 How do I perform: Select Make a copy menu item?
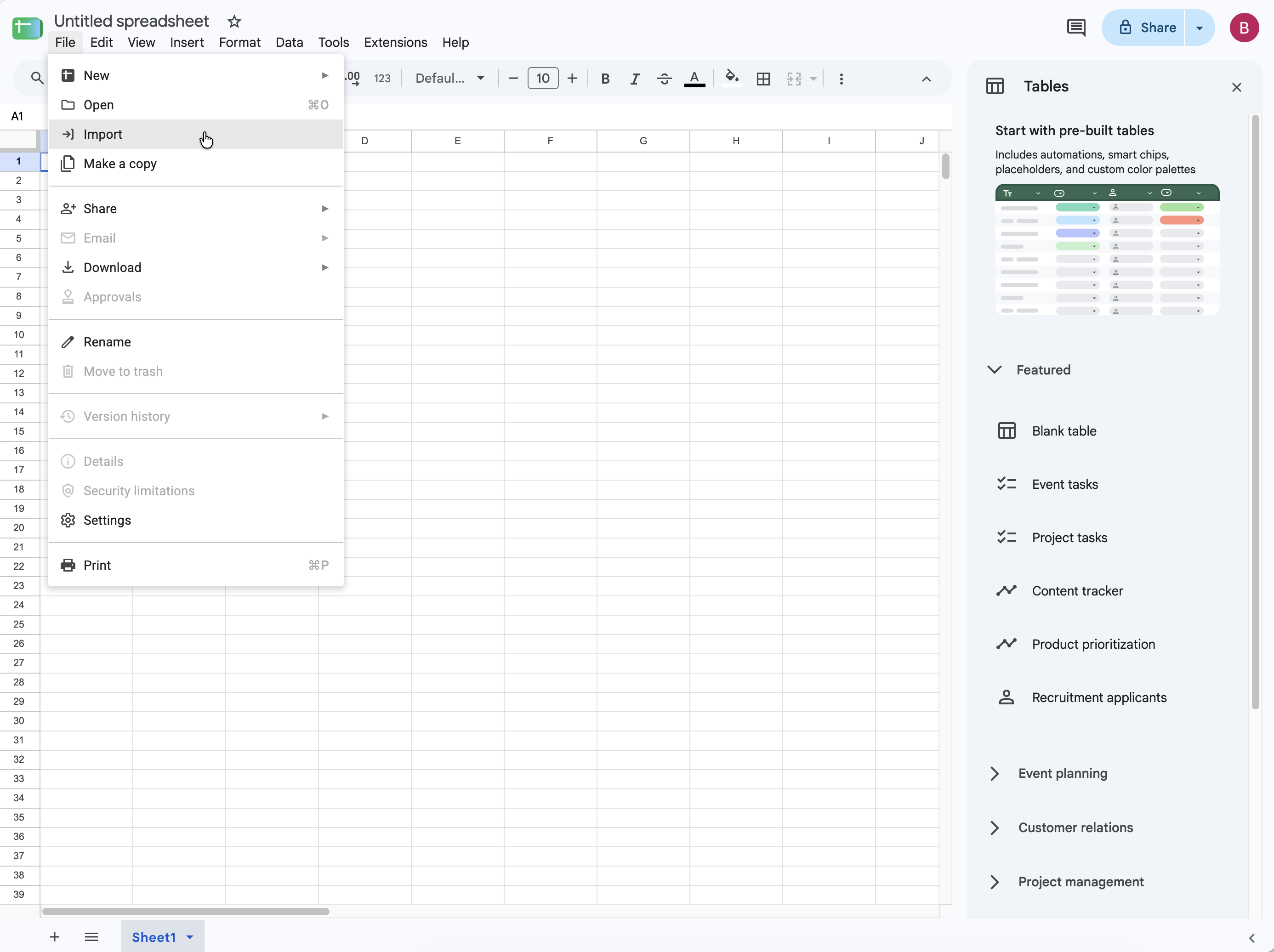196,164
